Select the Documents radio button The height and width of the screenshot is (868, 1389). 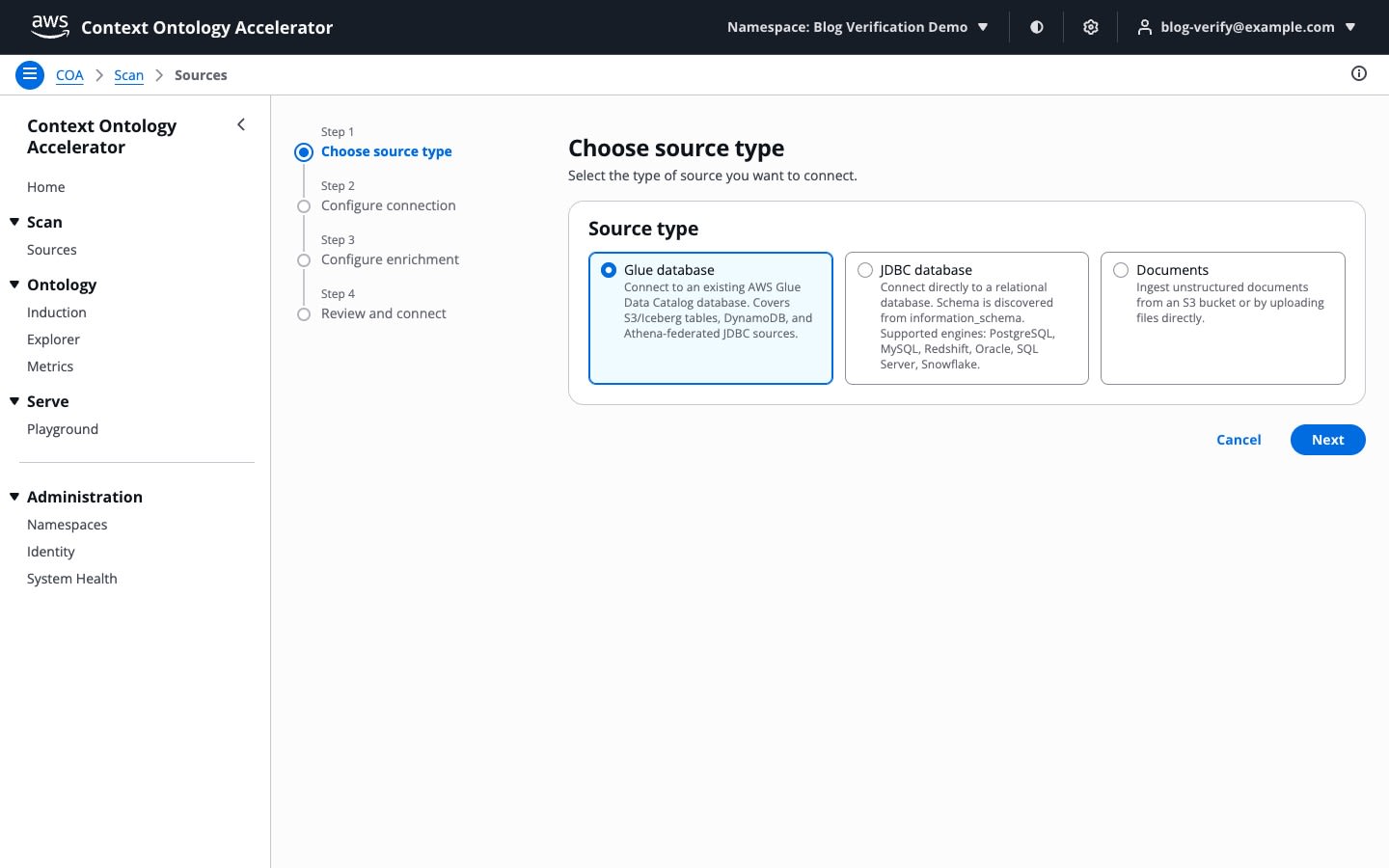point(1121,270)
